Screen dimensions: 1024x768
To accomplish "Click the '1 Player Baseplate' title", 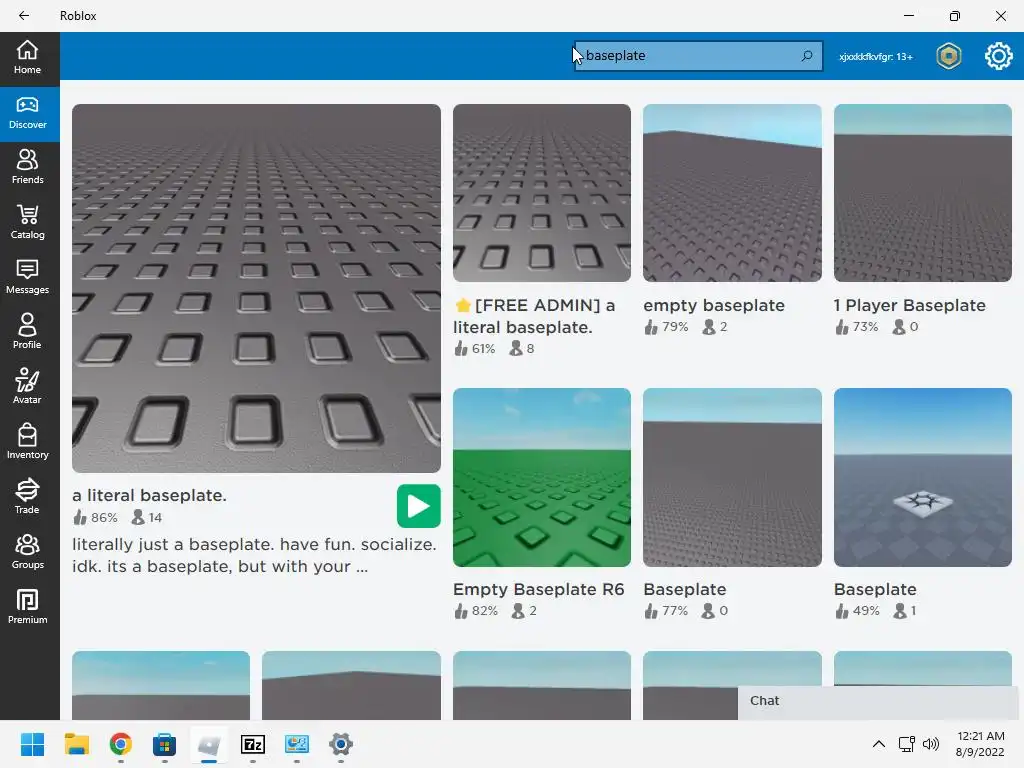I will pos(910,306).
